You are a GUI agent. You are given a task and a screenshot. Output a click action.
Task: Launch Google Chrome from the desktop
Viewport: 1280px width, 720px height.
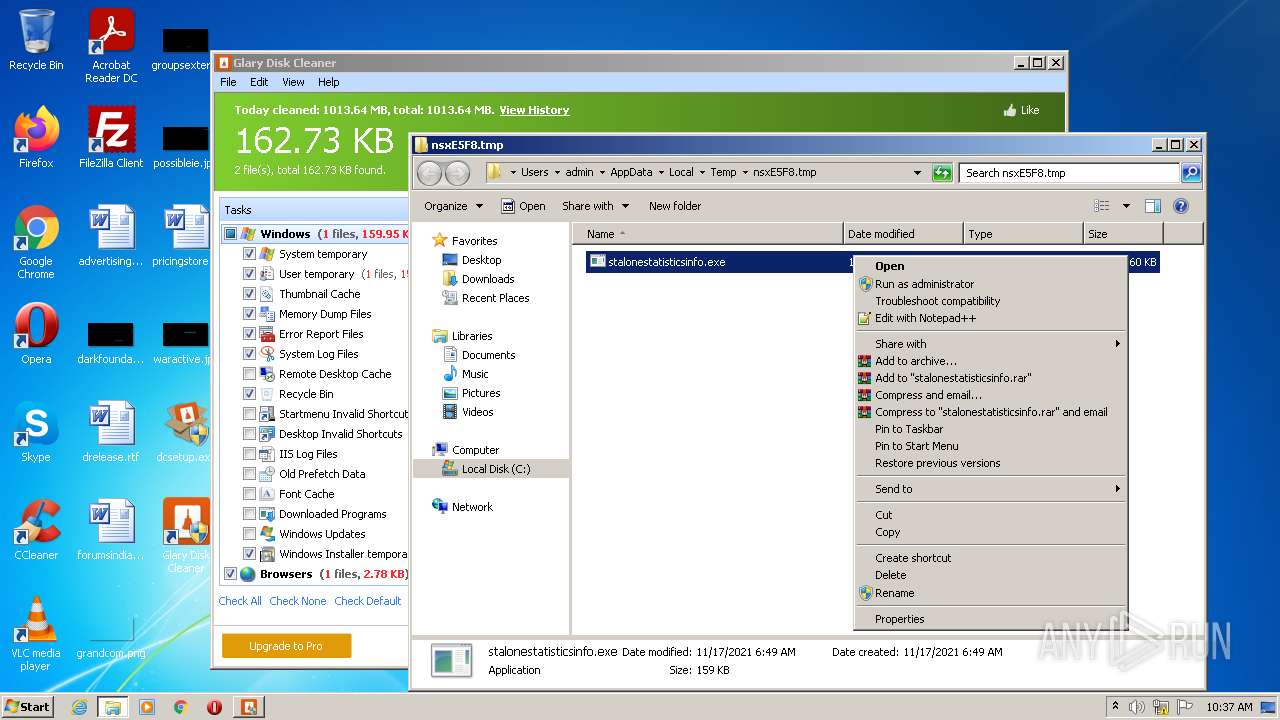pos(36,243)
